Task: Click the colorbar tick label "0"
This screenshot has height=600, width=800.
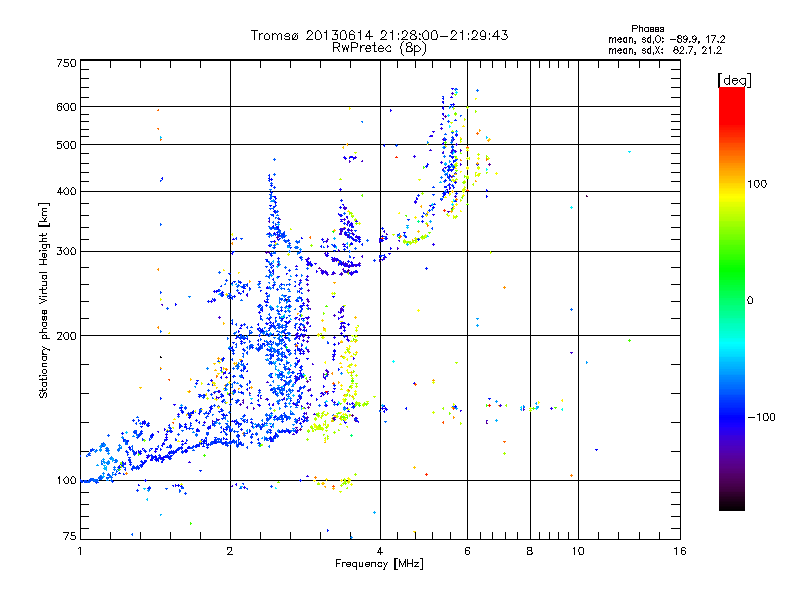Action: [750, 301]
